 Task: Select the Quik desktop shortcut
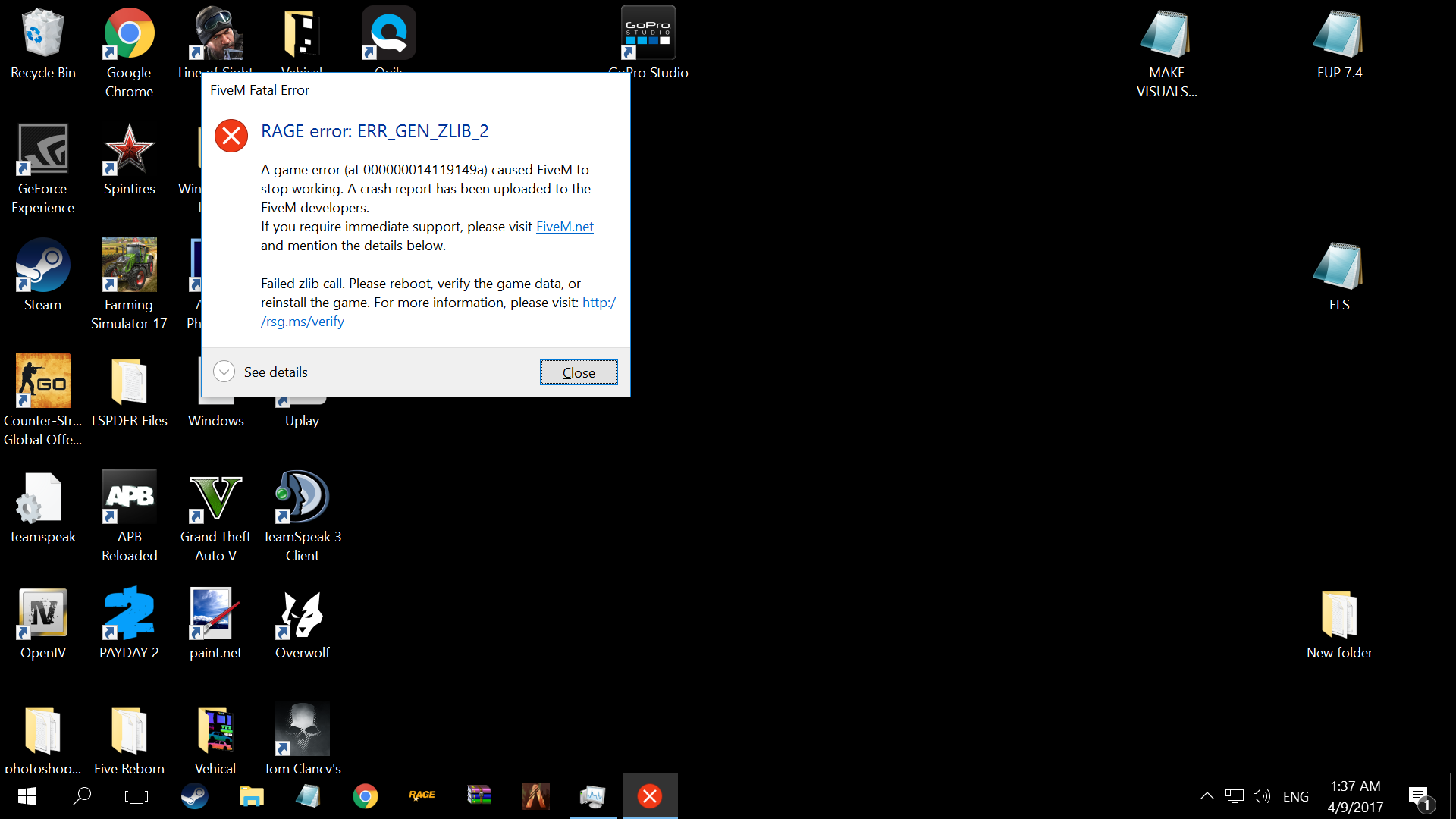click(x=389, y=39)
